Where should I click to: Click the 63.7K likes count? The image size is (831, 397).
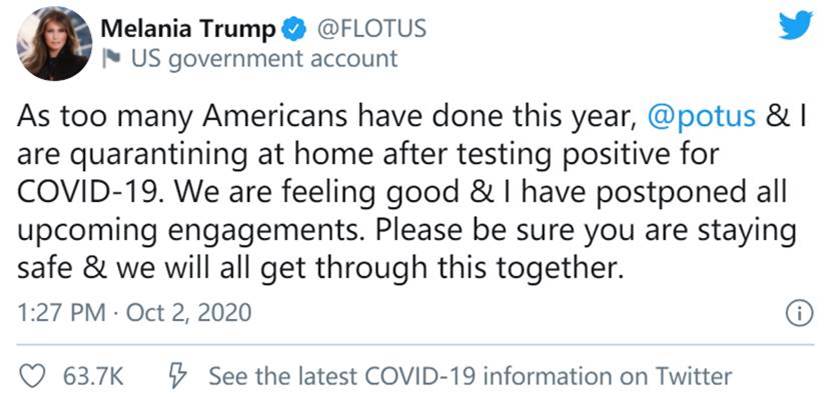pyautogui.click(x=93, y=377)
